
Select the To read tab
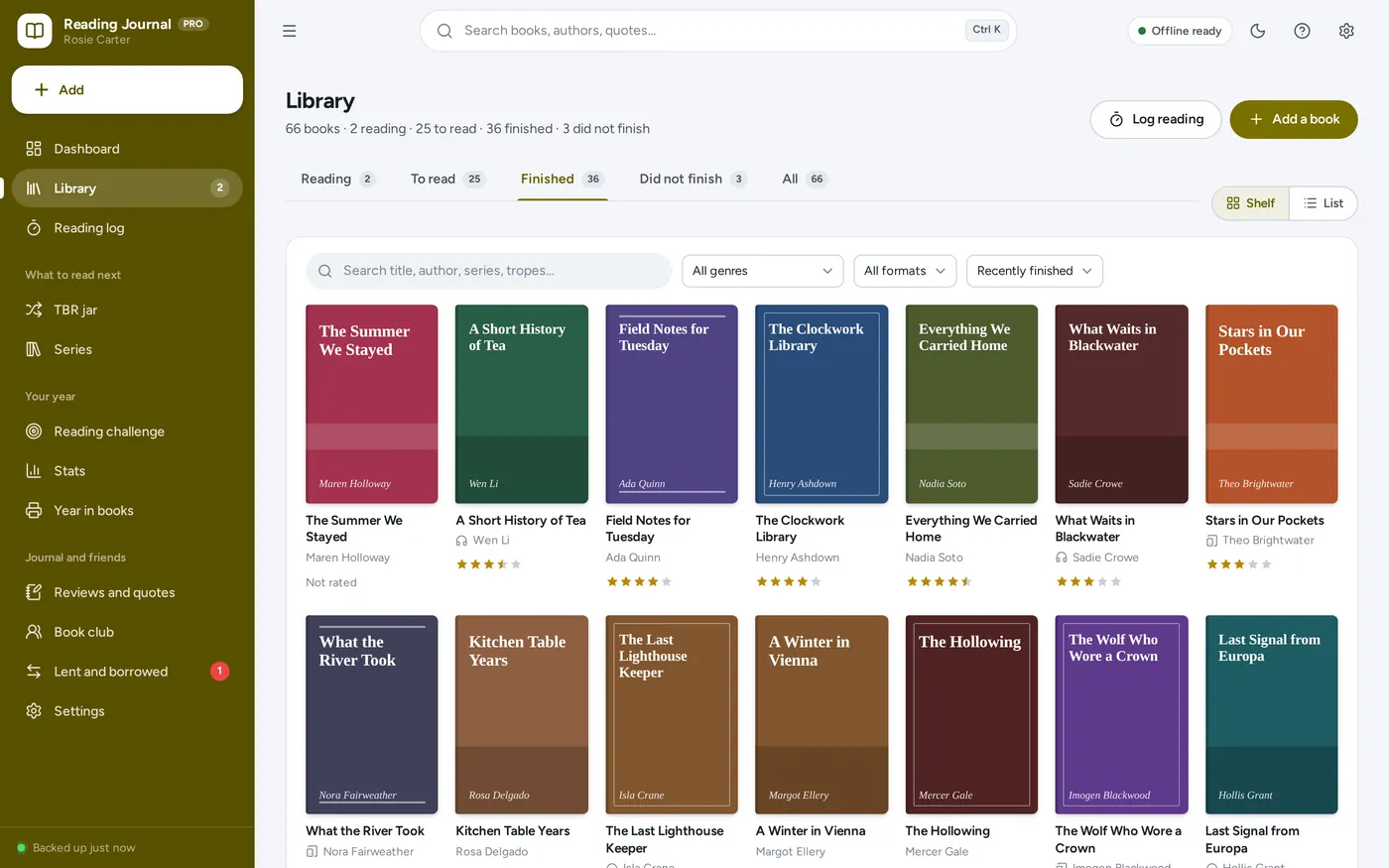tap(447, 180)
